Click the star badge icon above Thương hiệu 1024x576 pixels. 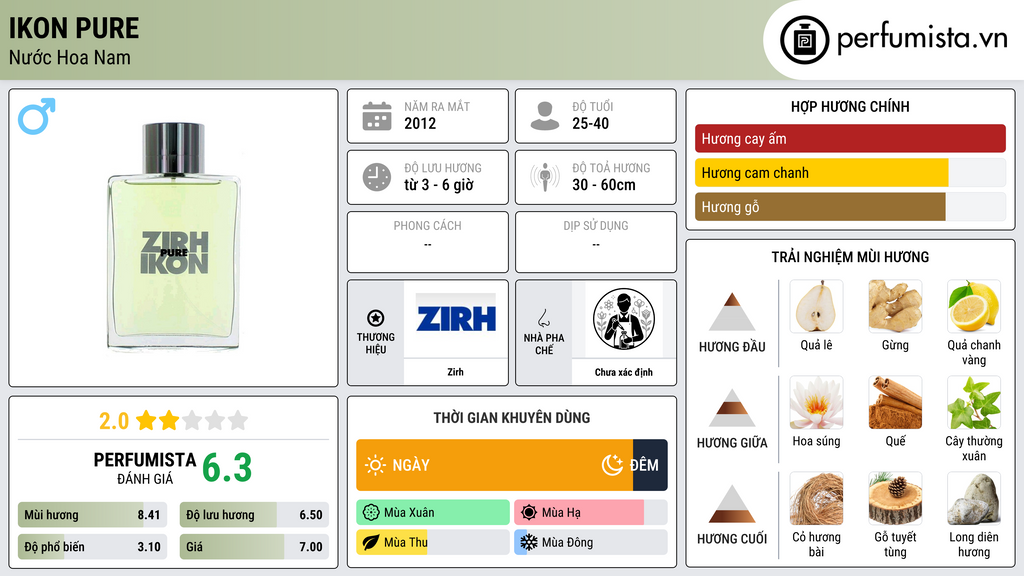point(376,318)
